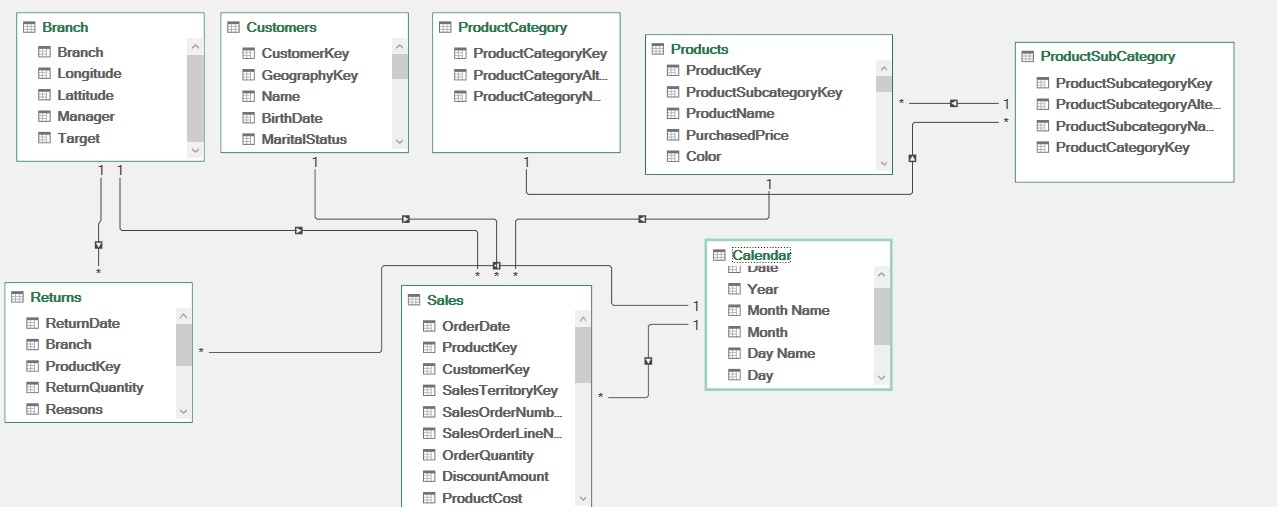Image resolution: width=1277 pixels, height=507 pixels.
Task: Click the column icon next to Longitude
Action: (x=44, y=74)
